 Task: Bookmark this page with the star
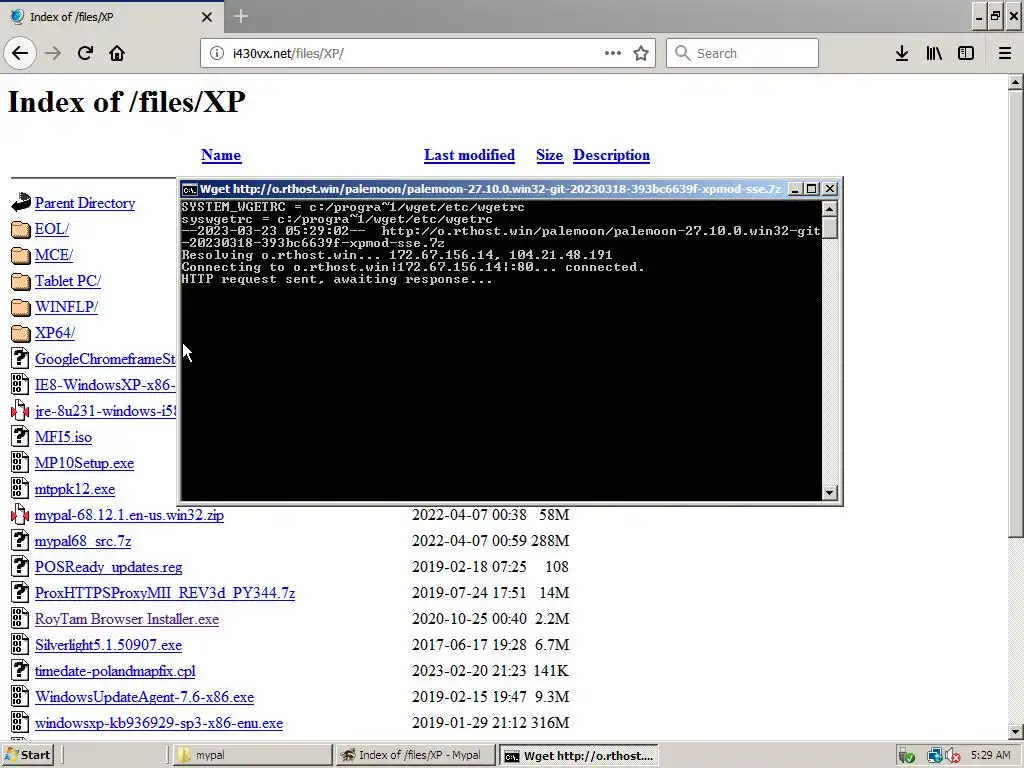click(641, 53)
